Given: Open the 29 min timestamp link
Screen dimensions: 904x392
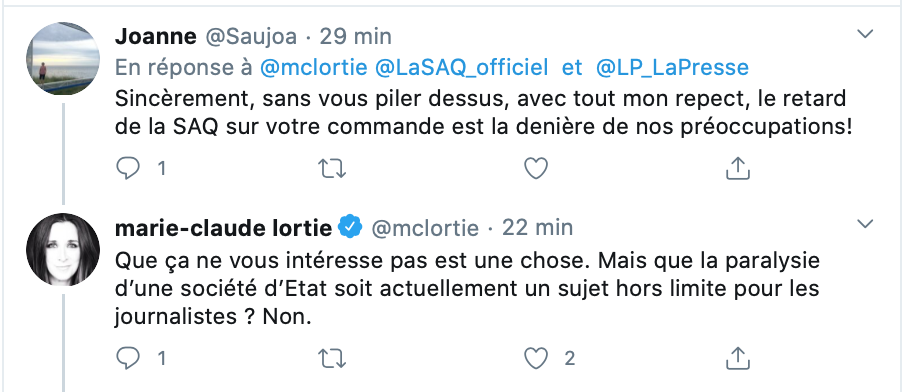Looking at the screenshot, I should click(355, 36).
